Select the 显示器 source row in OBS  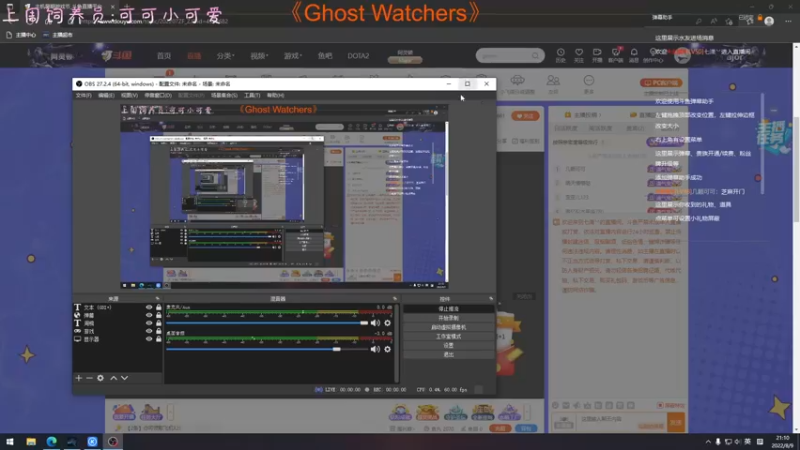tap(118, 339)
